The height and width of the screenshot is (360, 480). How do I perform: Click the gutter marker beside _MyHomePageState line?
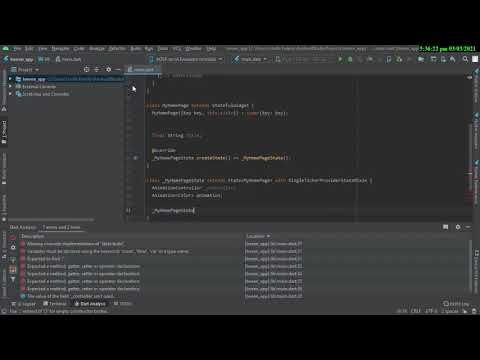click(128, 211)
